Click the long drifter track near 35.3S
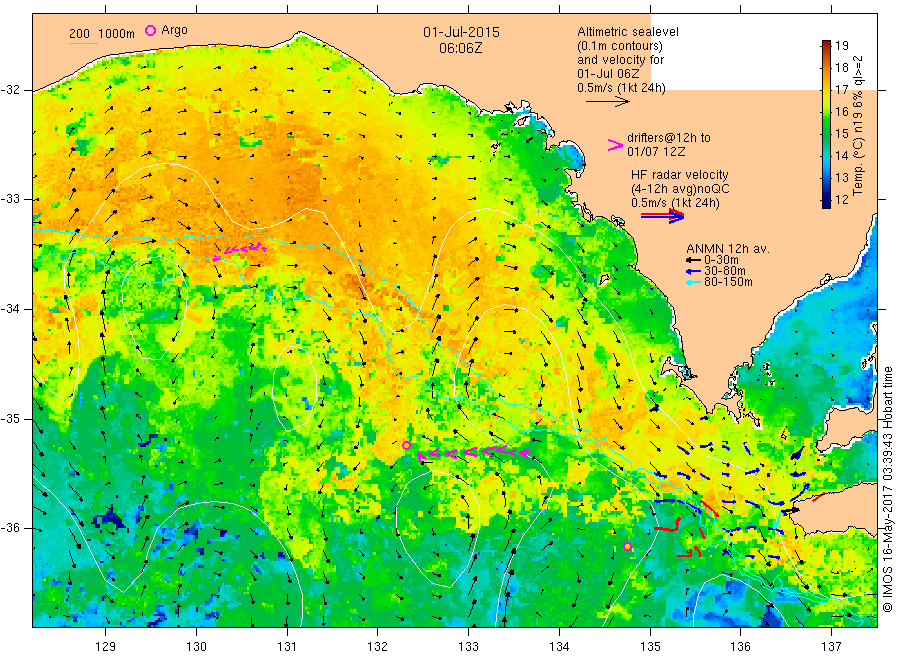The width and height of the screenshot is (900, 660). [x=472, y=453]
